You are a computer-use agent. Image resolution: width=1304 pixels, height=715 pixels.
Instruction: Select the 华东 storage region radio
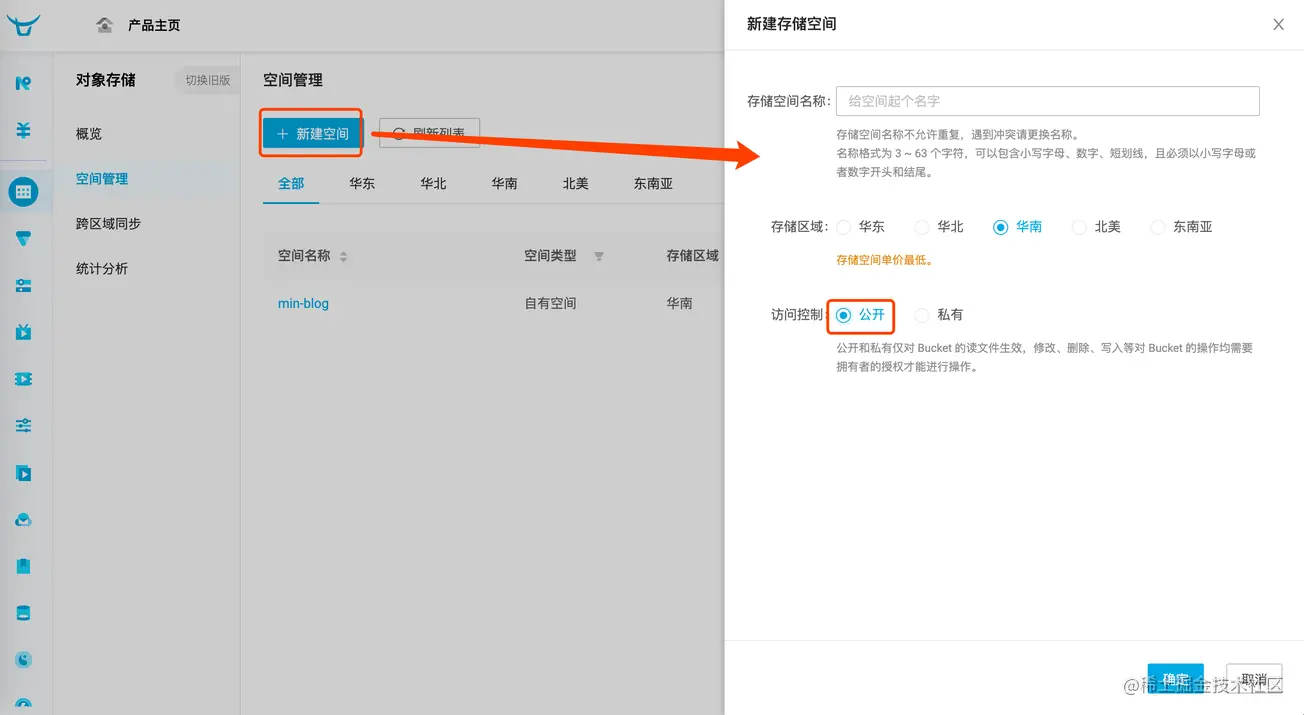click(x=843, y=227)
